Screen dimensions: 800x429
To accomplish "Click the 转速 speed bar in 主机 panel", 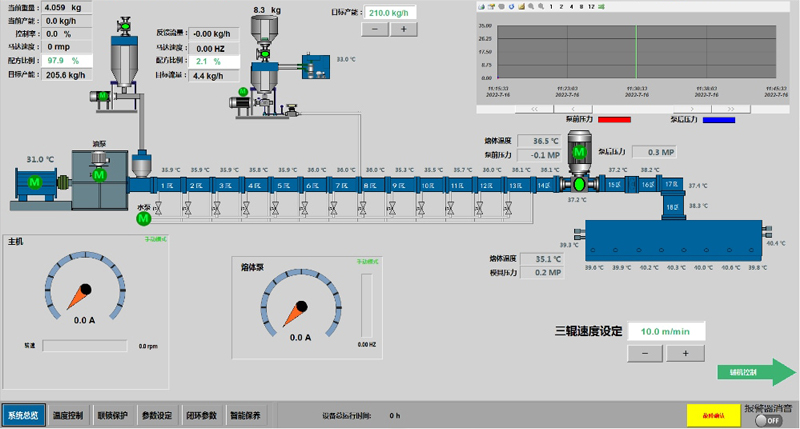I will coord(85,346).
